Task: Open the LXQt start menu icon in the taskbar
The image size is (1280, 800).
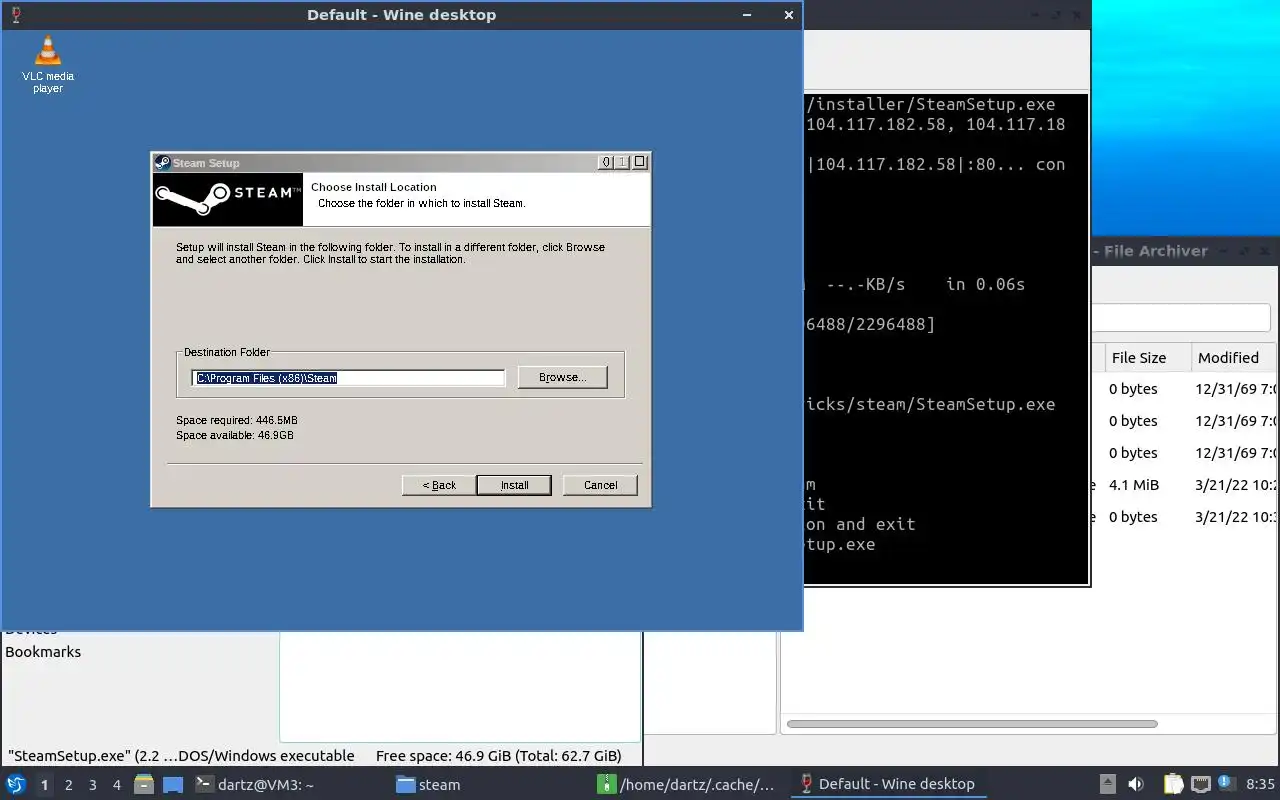Action: tap(16, 784)
